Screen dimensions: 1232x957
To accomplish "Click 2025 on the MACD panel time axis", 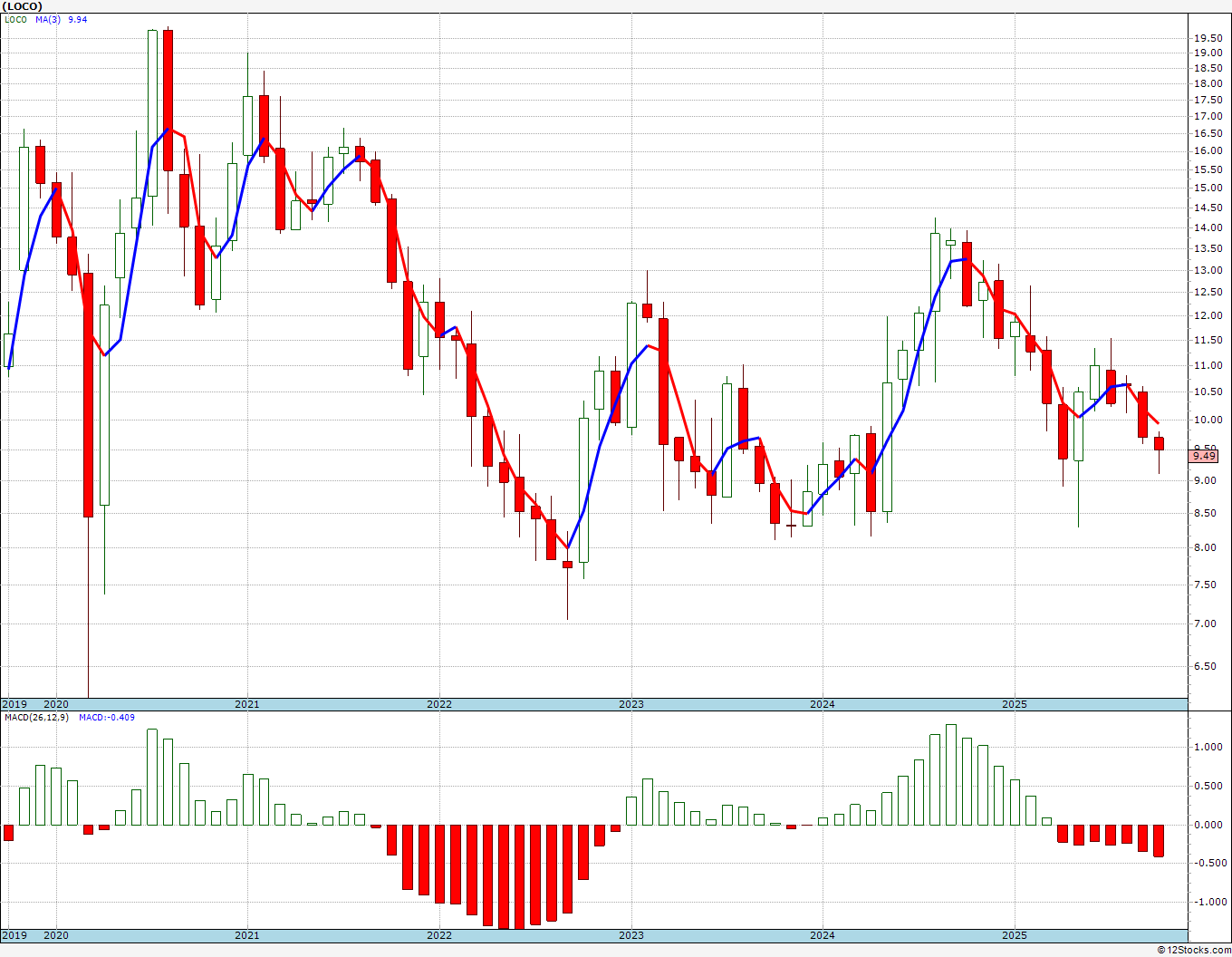I will pos(1015,935).
